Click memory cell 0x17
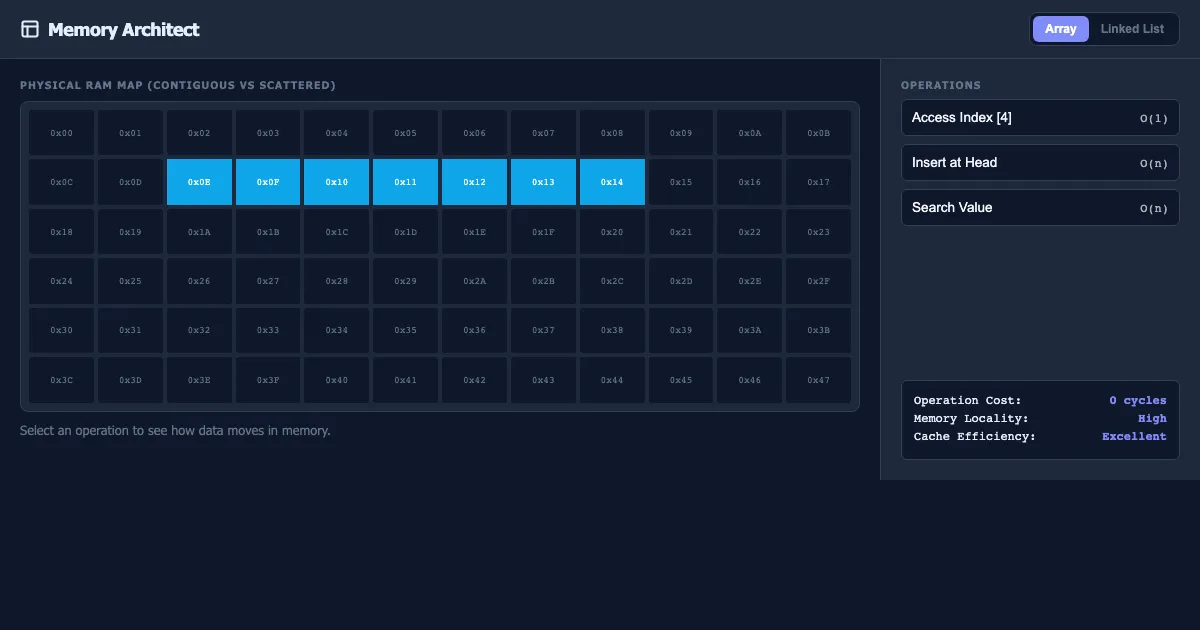Screen dimensions: 1200x630 [818, 182]
